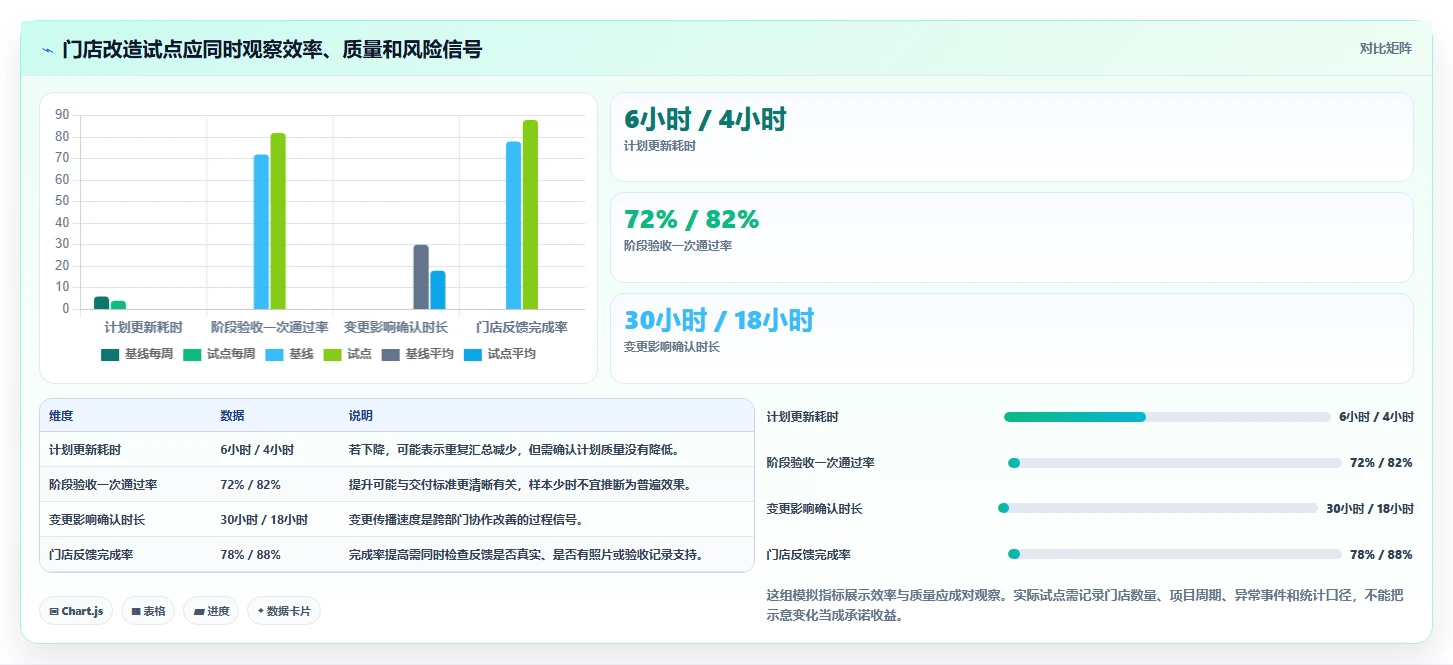Viewport: 1453px width, 665px height.
Task: Toggle the 试点平均 legend swatch
Action: pyautogui.click(x=472, y=354)
